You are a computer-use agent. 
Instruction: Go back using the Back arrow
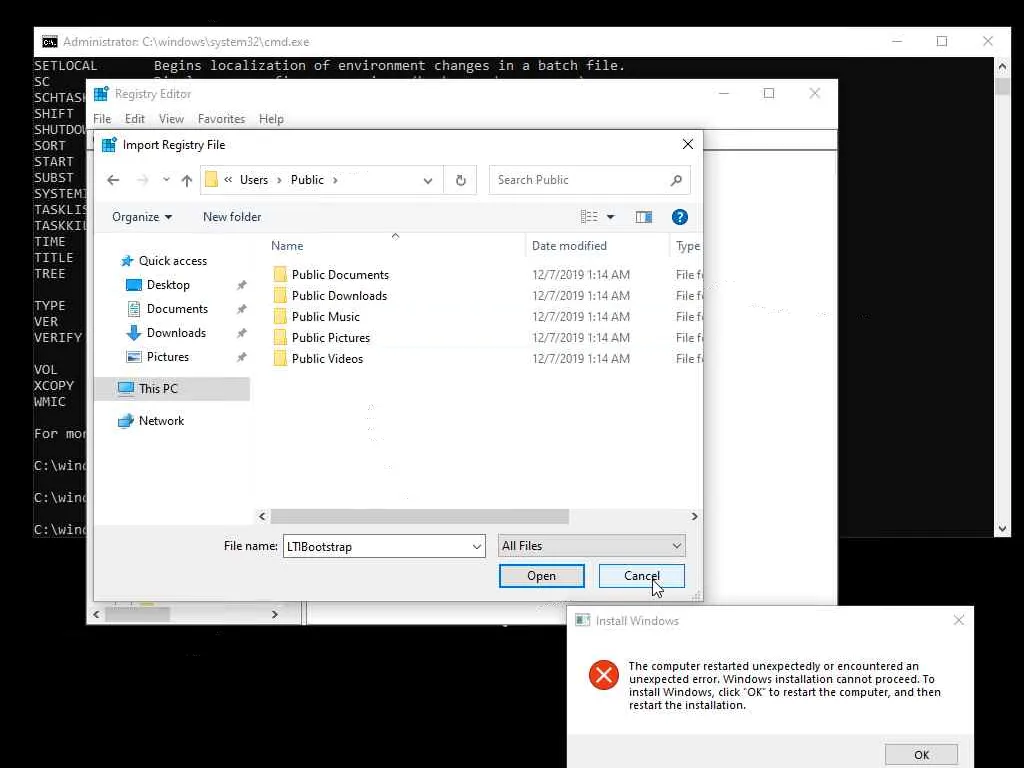point(113,180)
